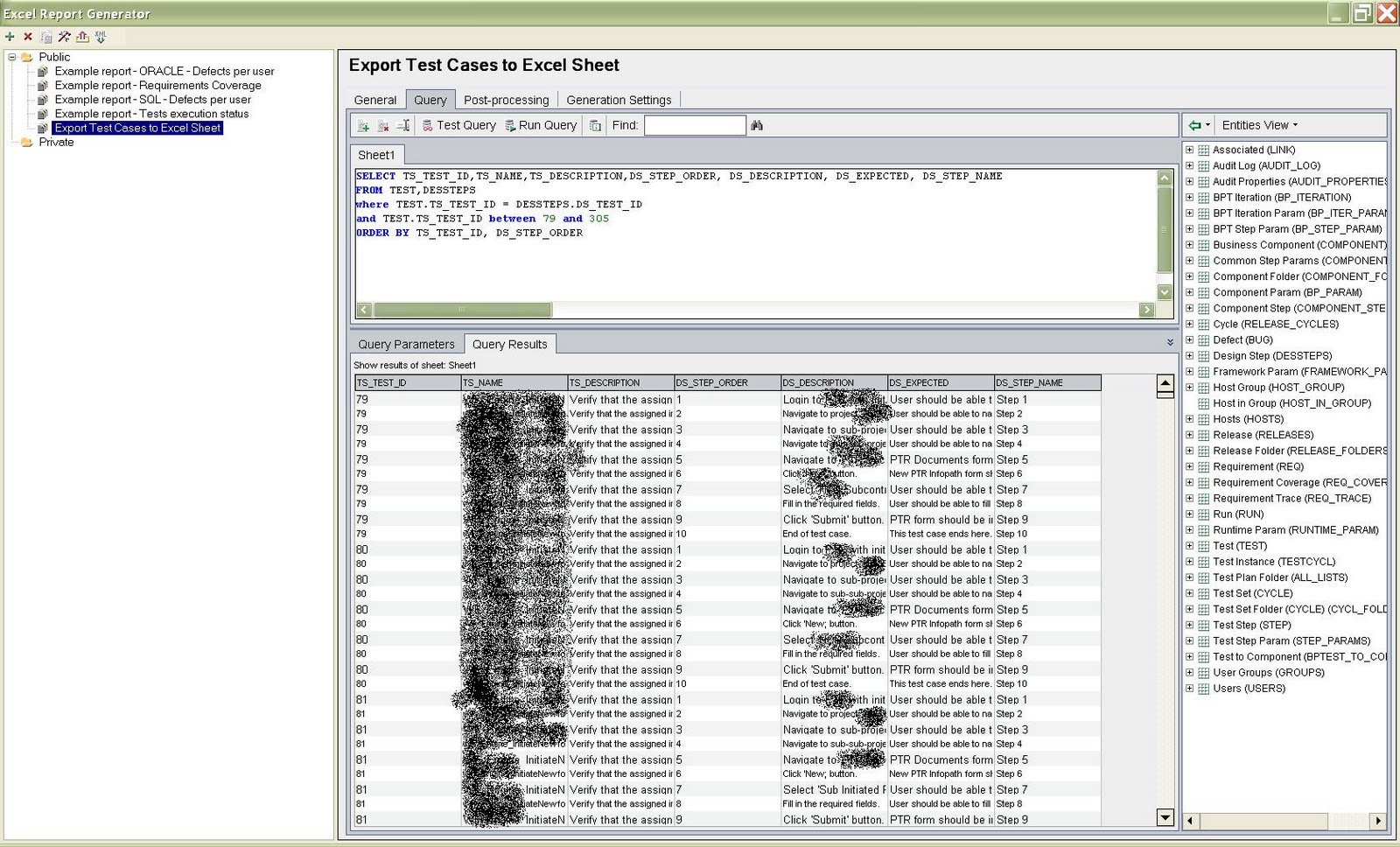Open report tools with the wrench icon
Screen dimensions: 1400x847
coord(64,37)
